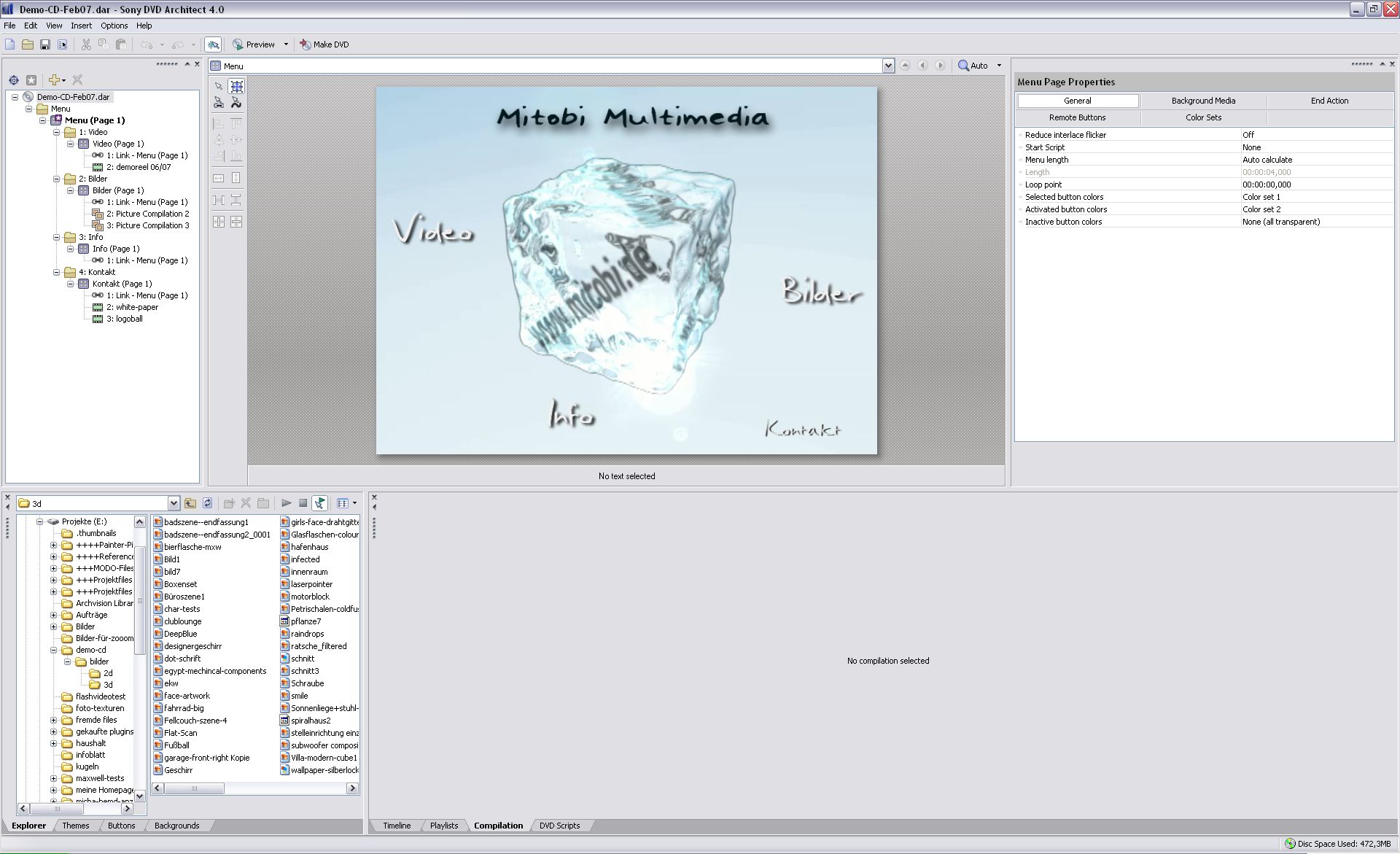The image size is (1400, 854).
Task: Open the 3d folder path dropdown
Action: coord(174,503)
